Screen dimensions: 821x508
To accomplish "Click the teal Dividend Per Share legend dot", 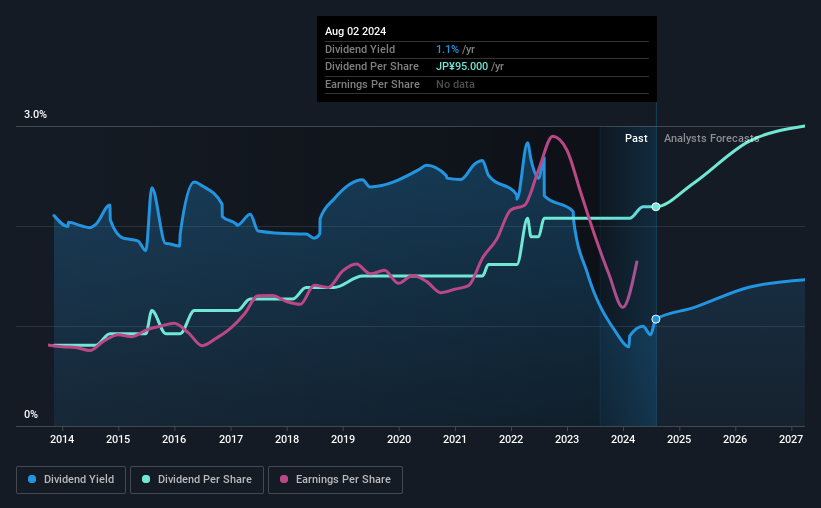I will pyautogui.click(x=147, y=480).
